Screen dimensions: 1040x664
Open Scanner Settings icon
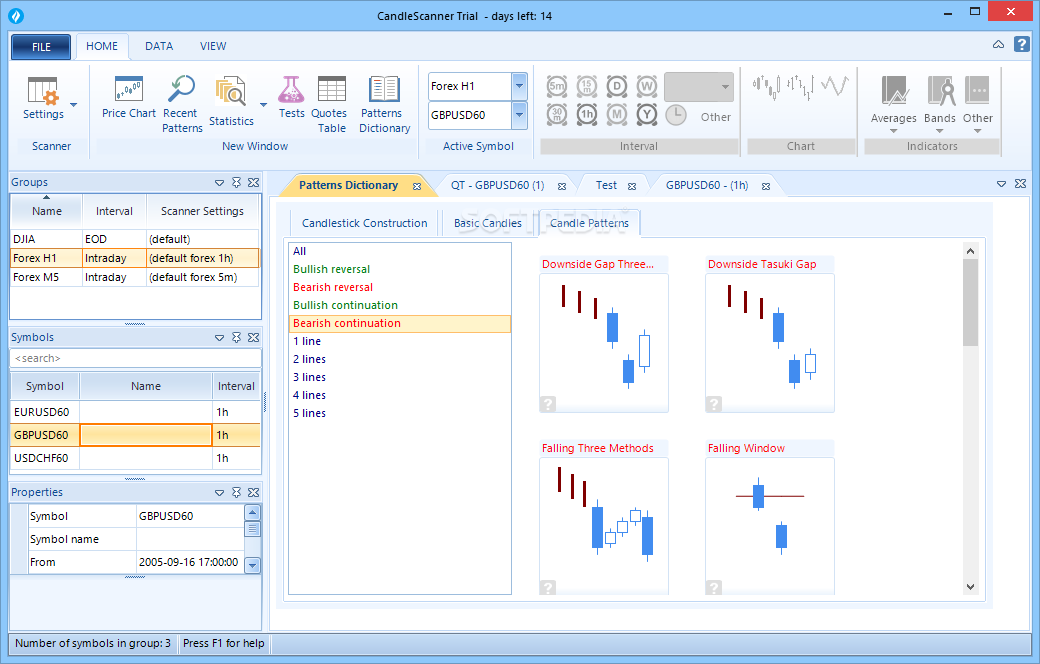tap(44, 91)
